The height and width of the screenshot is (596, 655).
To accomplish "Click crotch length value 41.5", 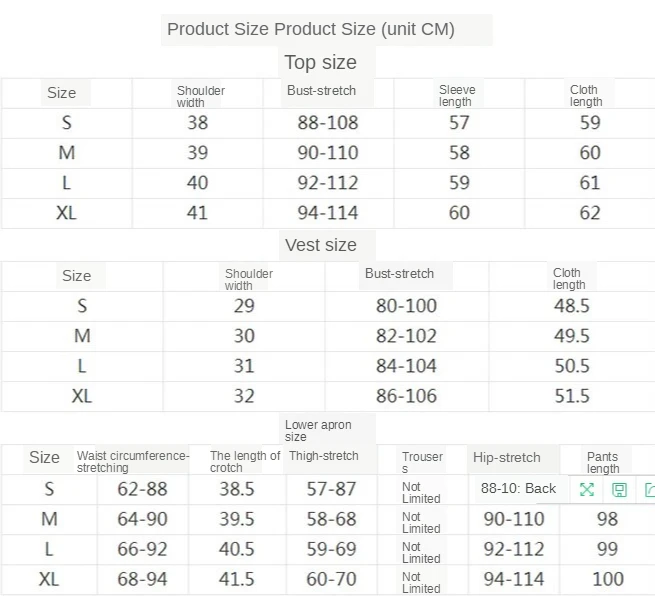I will [236, 579].
